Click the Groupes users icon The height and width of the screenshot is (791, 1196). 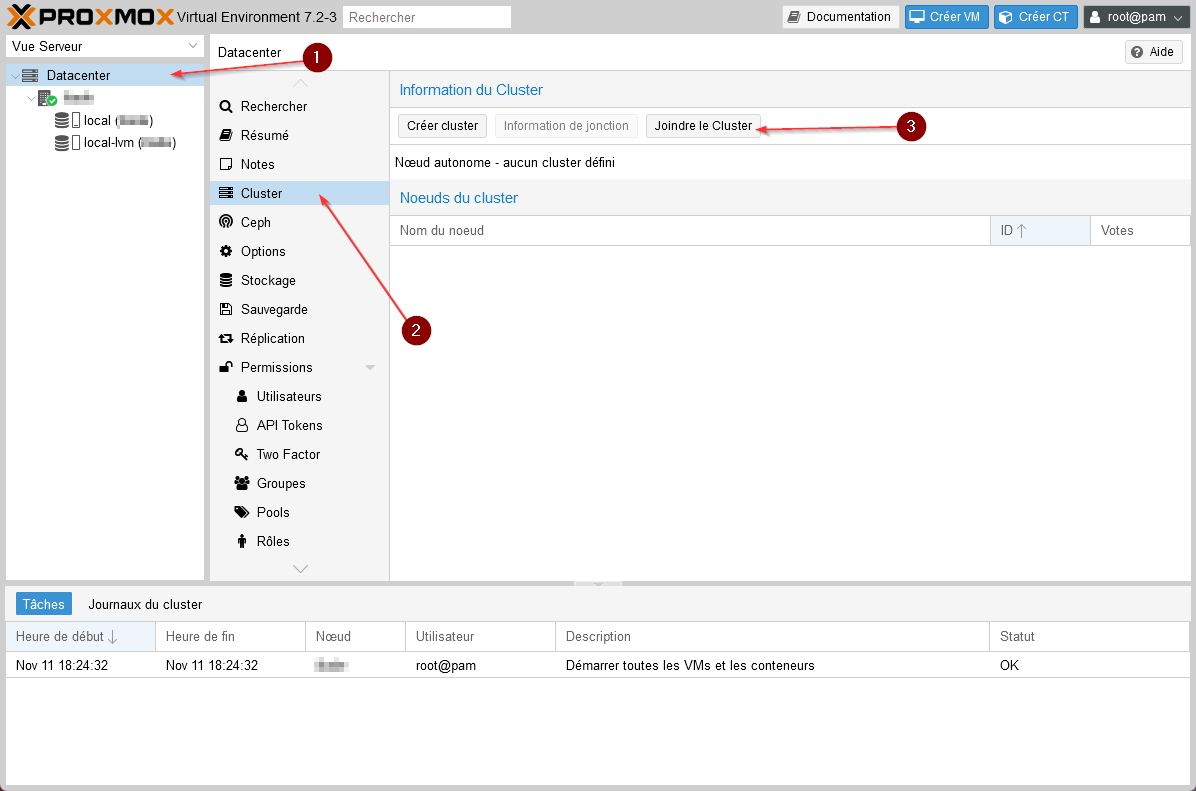pos(241,483)
